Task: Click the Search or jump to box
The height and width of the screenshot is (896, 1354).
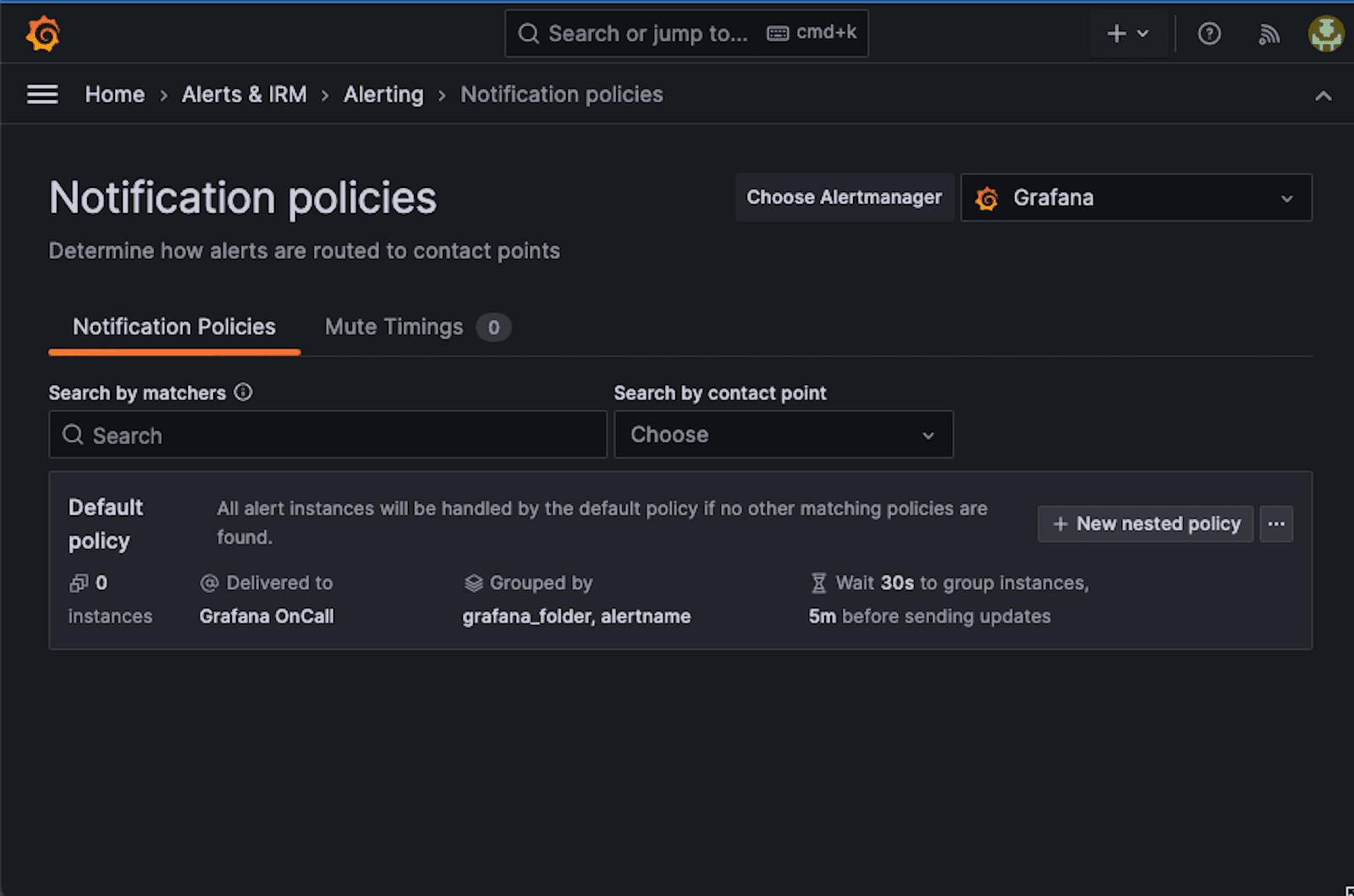Action: click(x=686, y=34)
